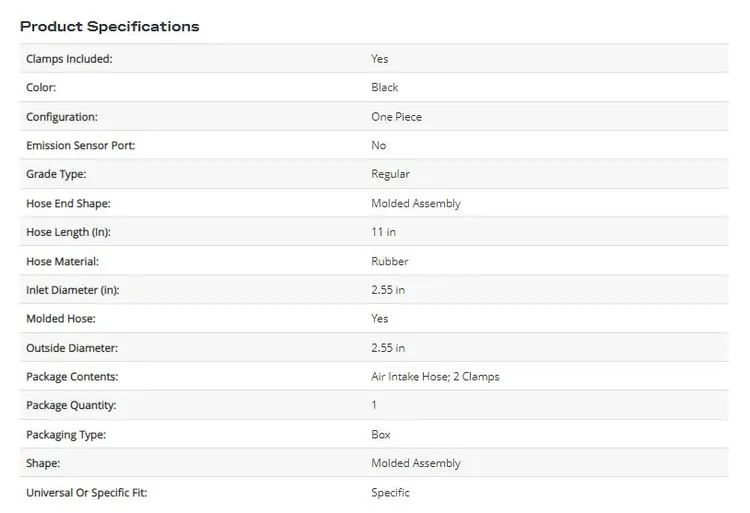The height and width of the screenshot is (513, 750).
Task: Select the Yes value for Clamps Included
Action: [x=380, y=59]
